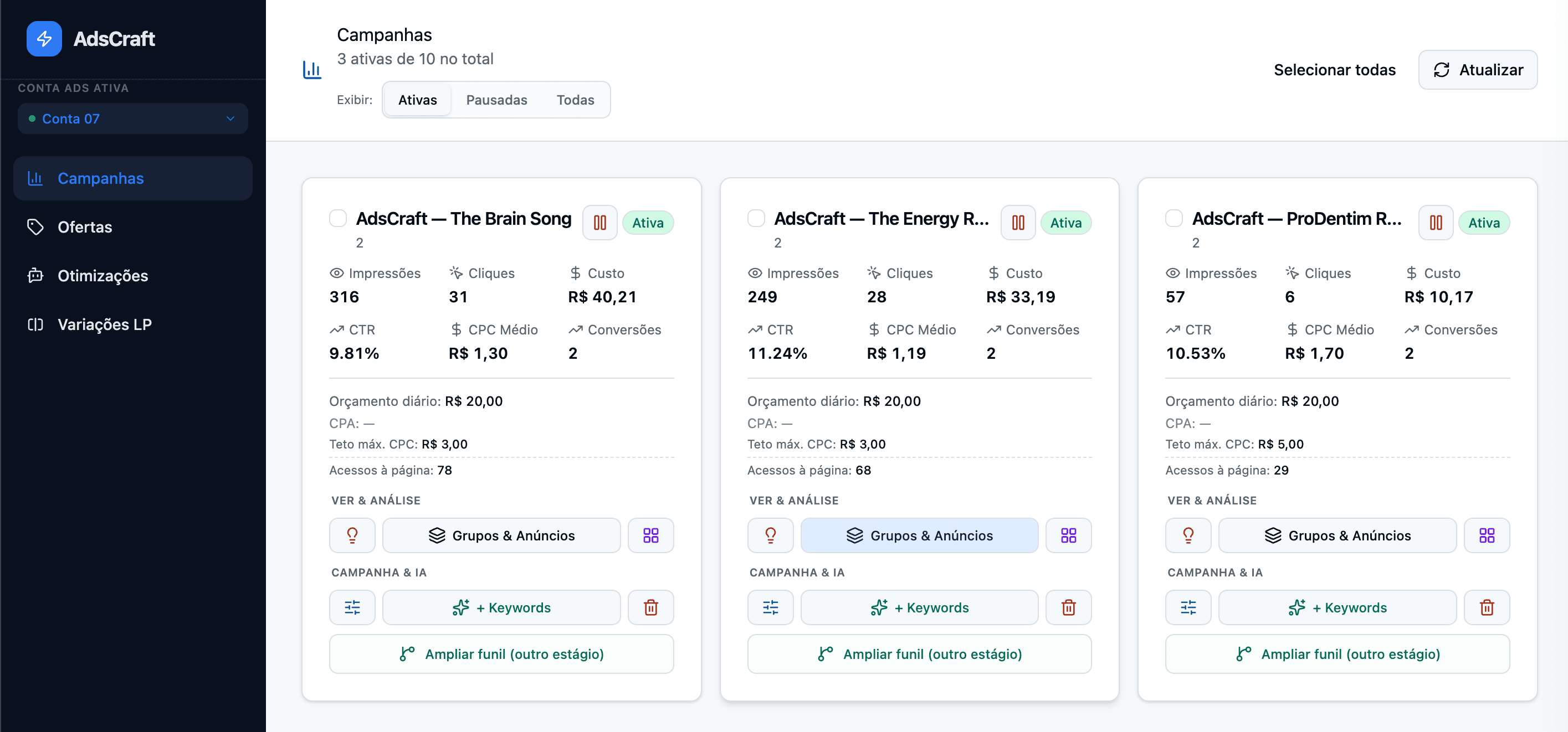Open the Conta 07 account dropdown

[x=132, y=118]
